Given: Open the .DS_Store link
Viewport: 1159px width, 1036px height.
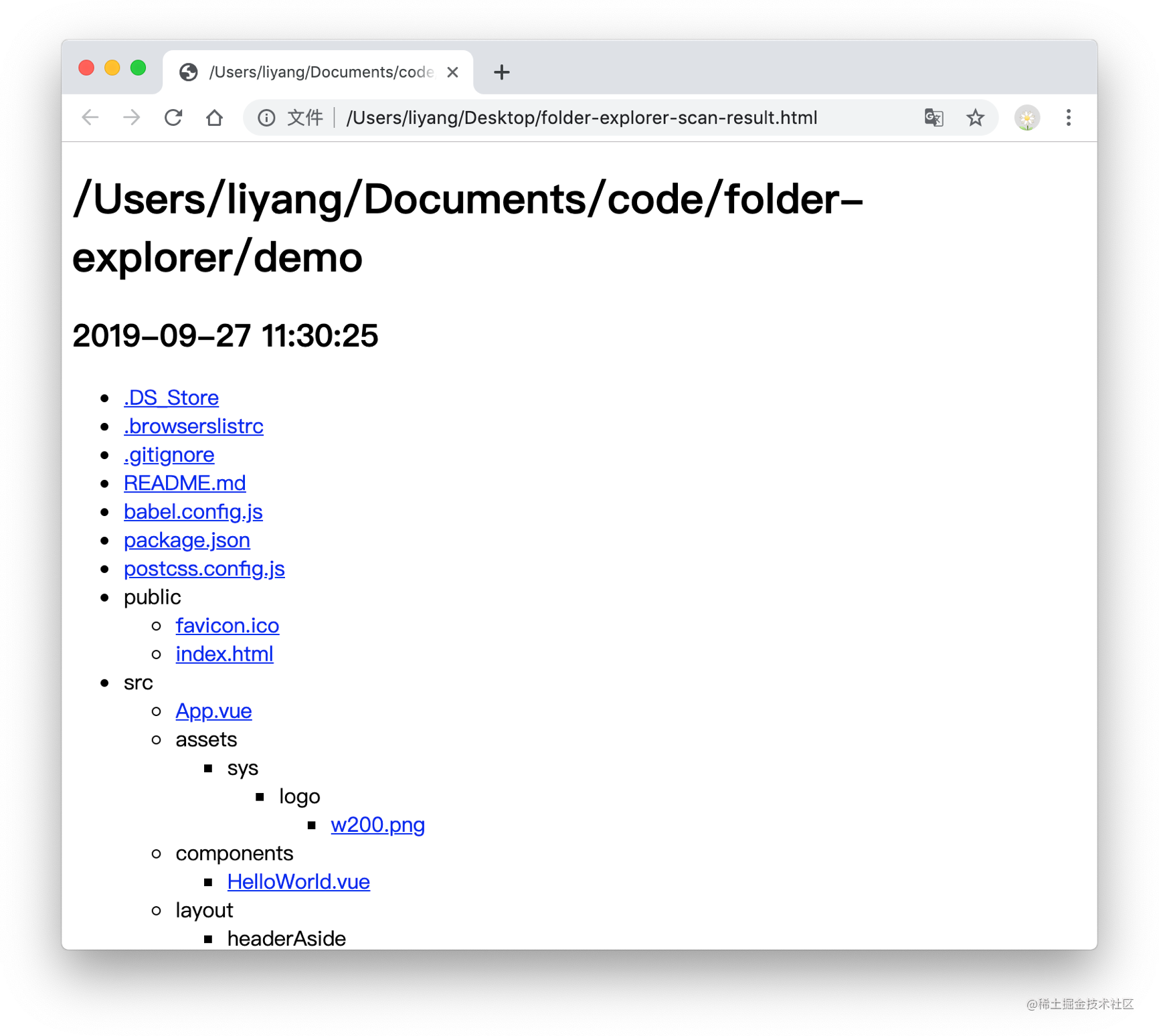Looking at the screenshot, I should pyautogui.click(x=171, y=398).
